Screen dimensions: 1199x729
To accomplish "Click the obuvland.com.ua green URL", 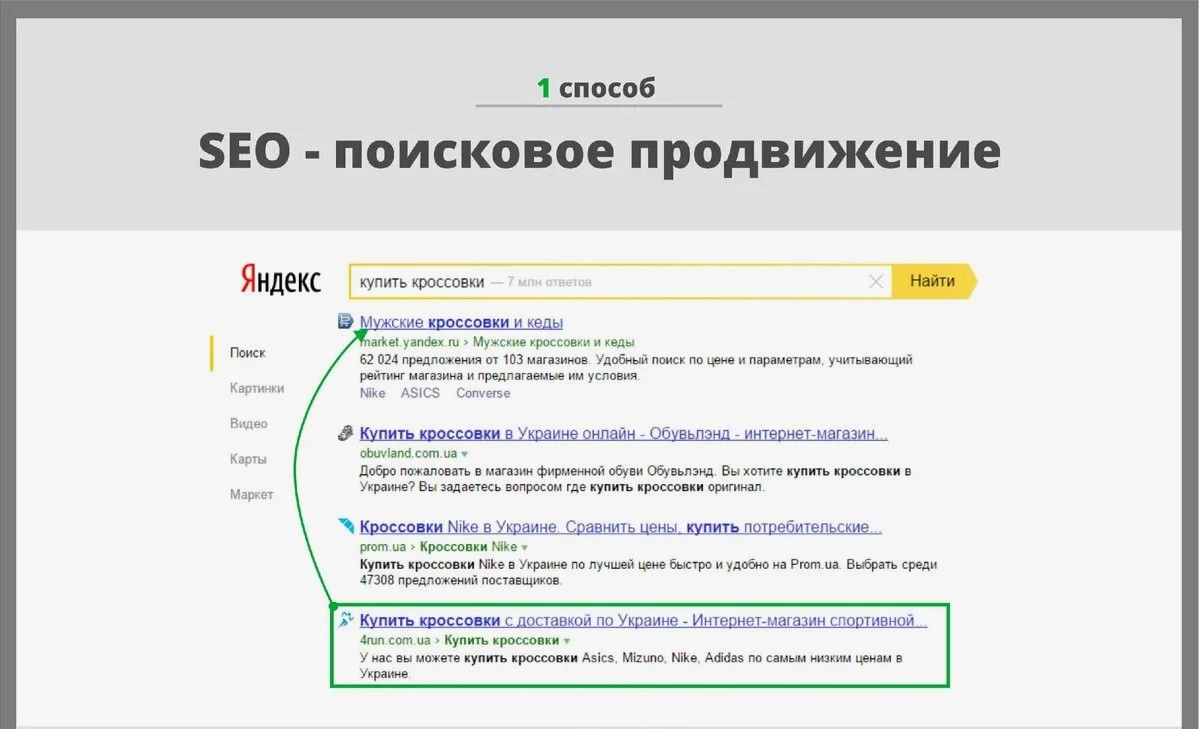I will (x=408, y=454).
